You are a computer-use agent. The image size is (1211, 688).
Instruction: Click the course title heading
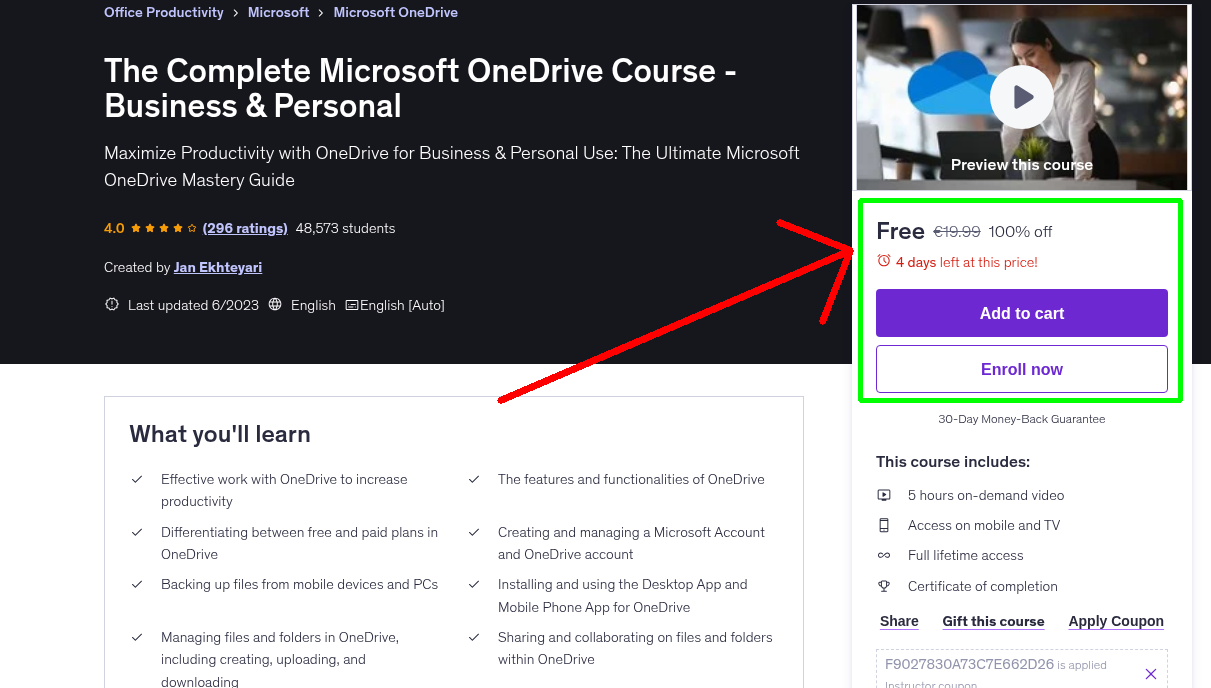(421, 88)
